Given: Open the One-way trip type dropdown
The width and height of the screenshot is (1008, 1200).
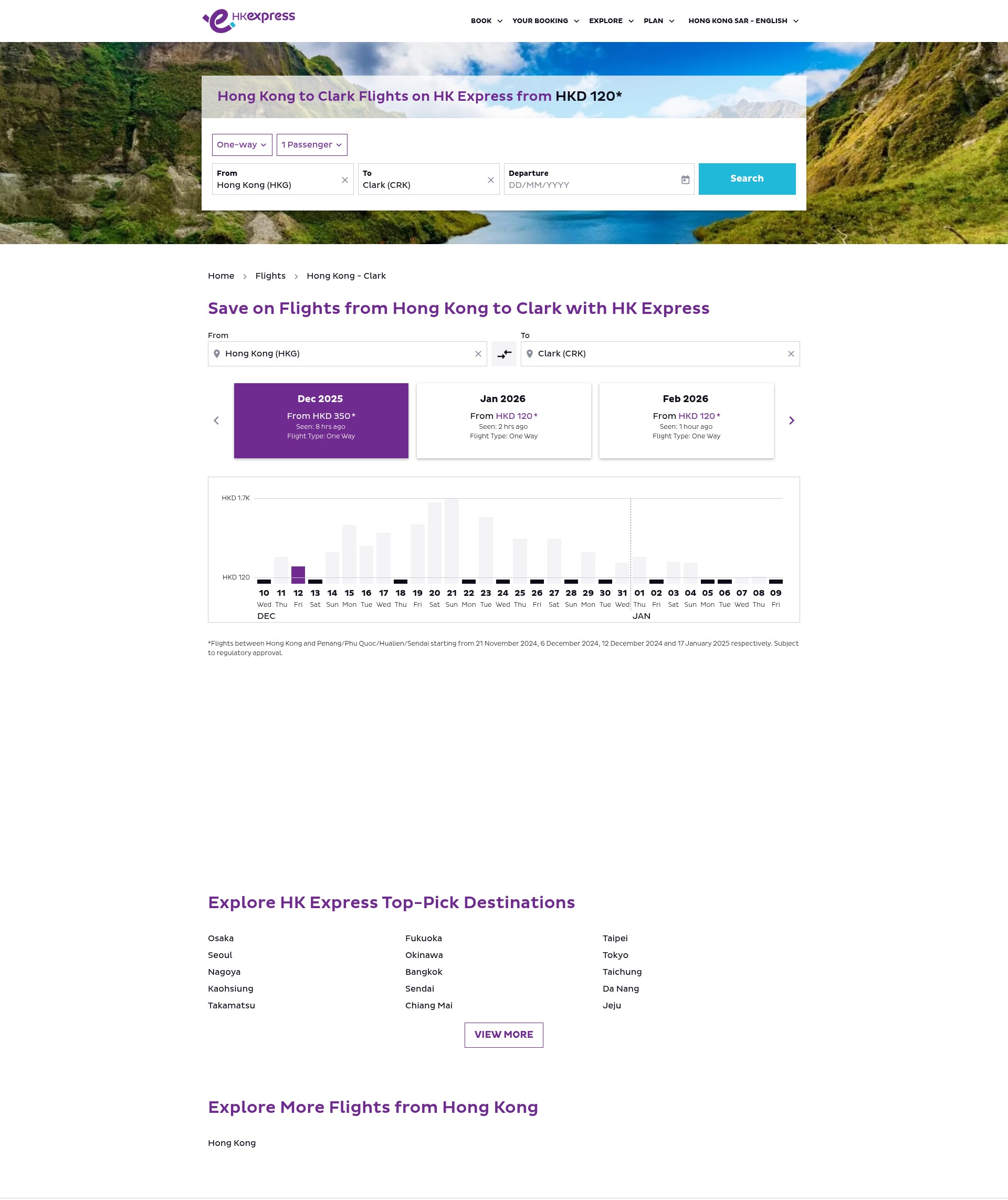Looking at the screenshot, I should point(242,144).
